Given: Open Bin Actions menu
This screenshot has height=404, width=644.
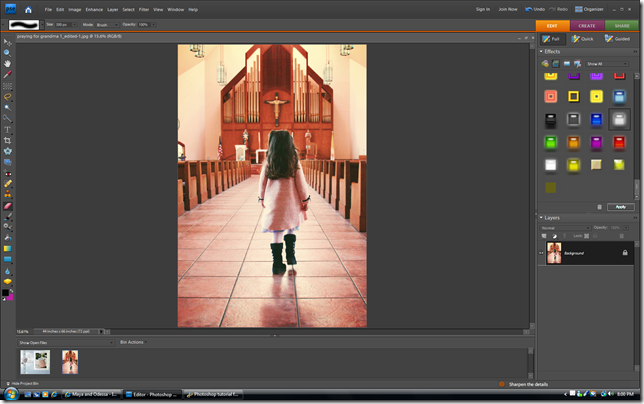Looking at the screenshot, I should 133,342.
